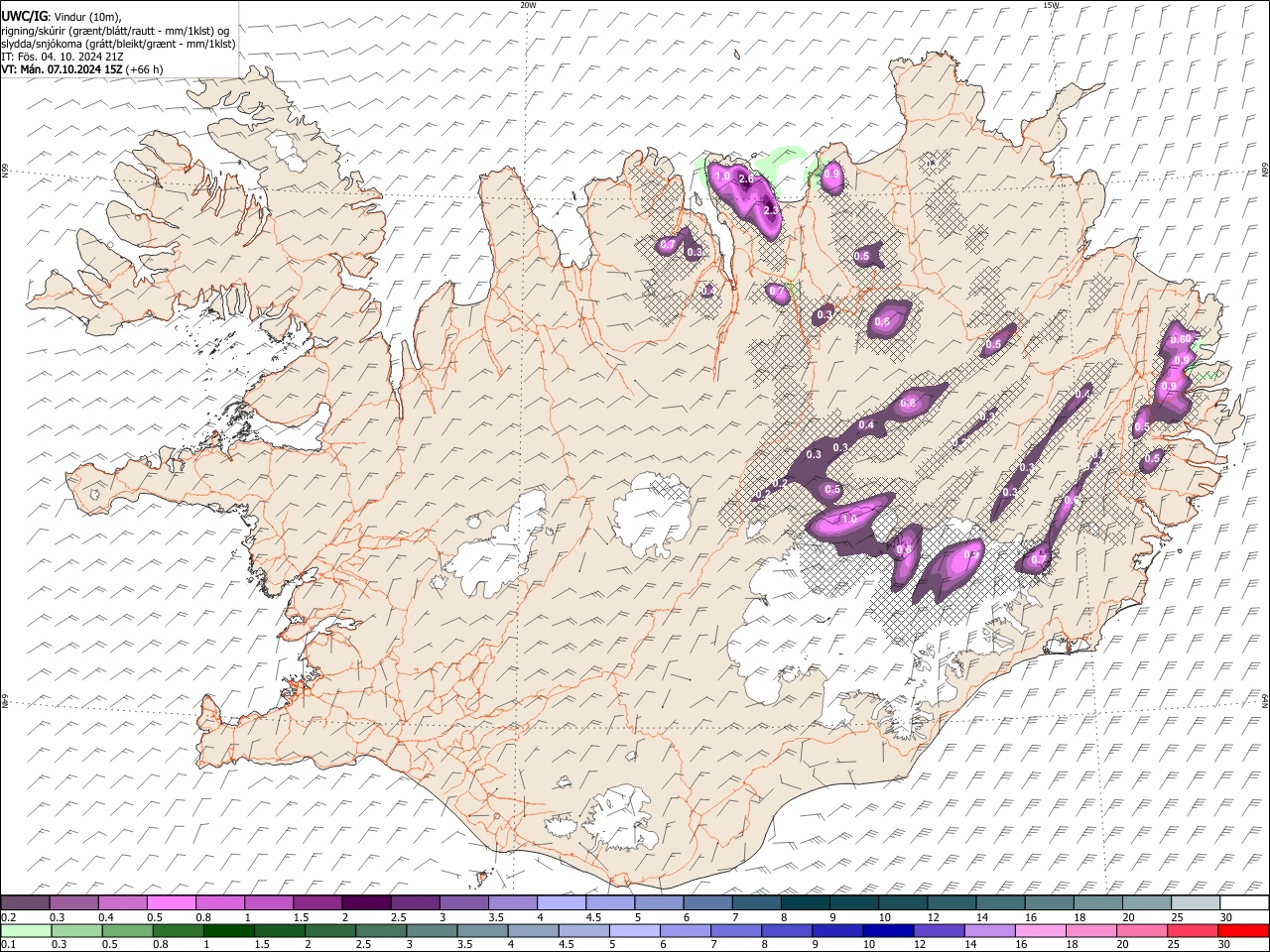Select lower legend gray-green swatch labeled 3
The height and width of the screenshot is (952, 1270).
(x=432, y=930)
